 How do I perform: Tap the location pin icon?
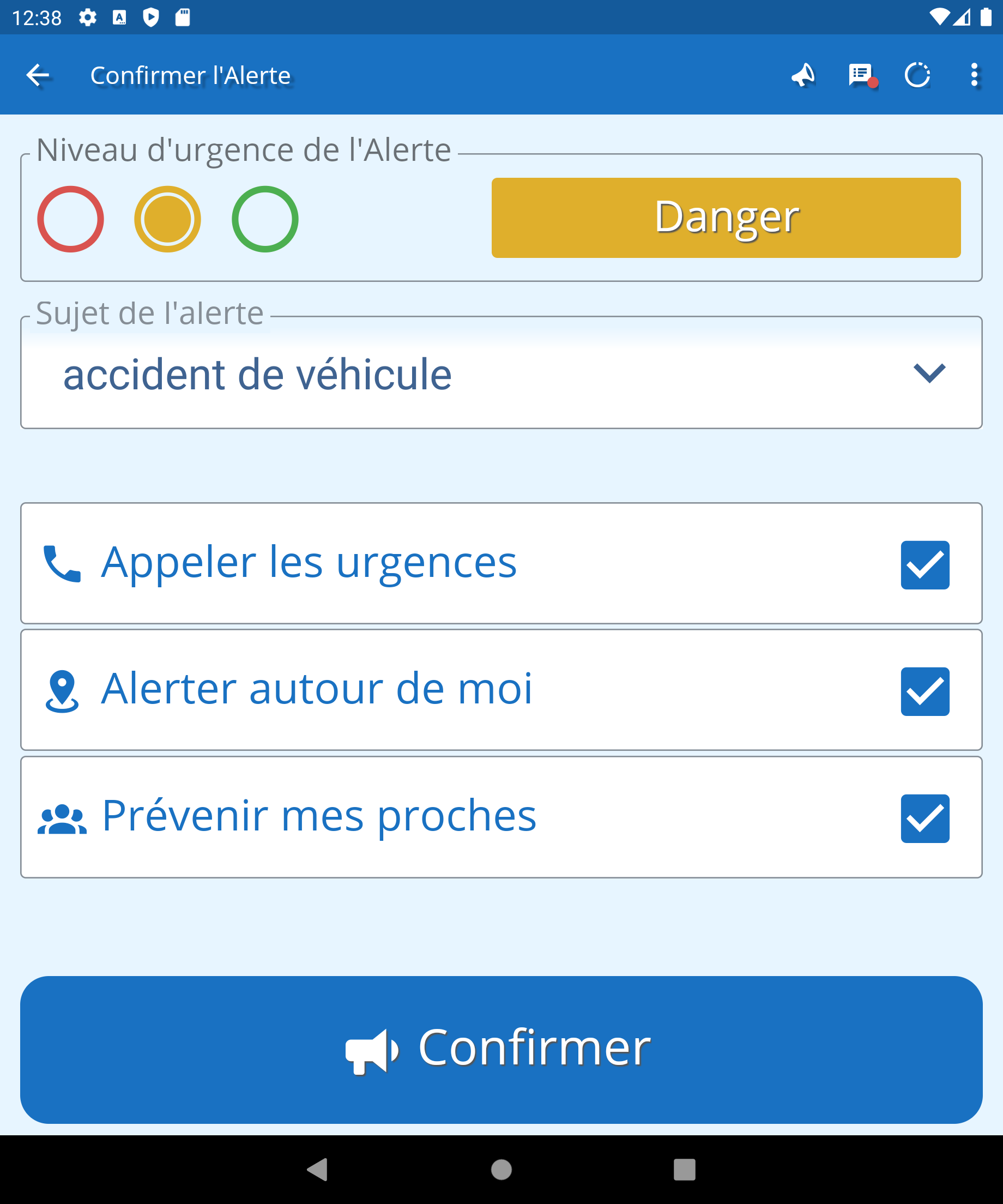[x=62, y=691]
